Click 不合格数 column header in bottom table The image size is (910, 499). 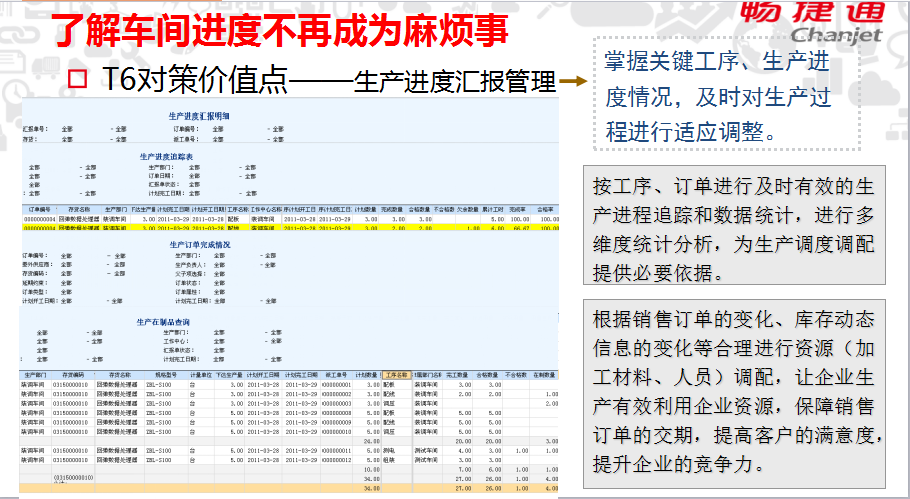tap(516, 375)
